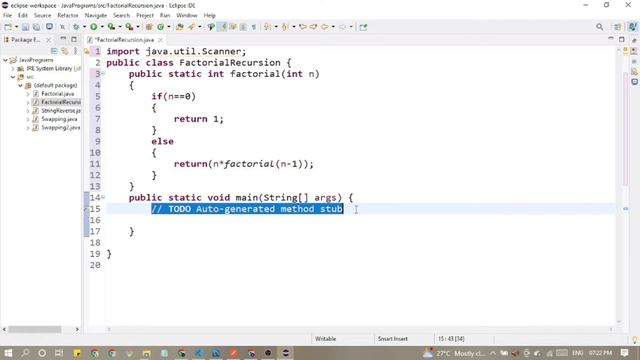Close the FactorialRecursion.java editor tab
Image resolution: width=640 pixels, height=360 pixels.
click(x=161, y=40)
